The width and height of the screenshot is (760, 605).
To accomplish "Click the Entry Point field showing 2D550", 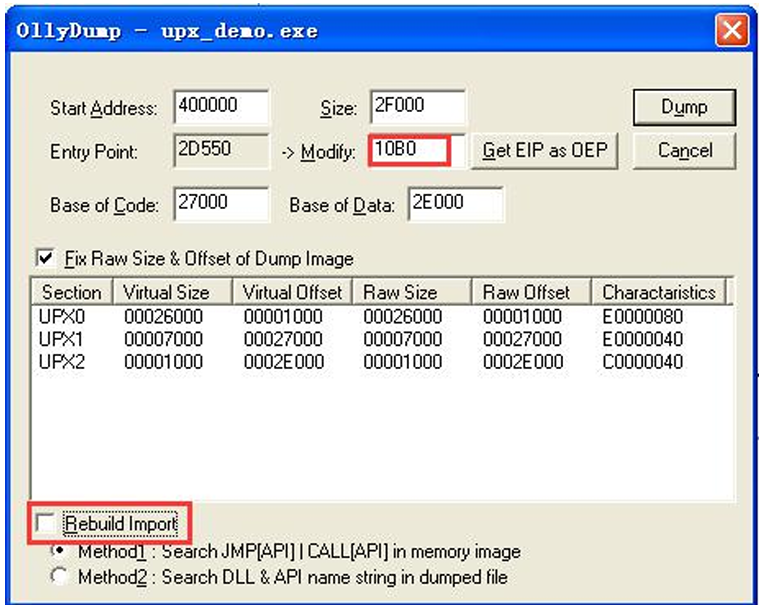I will 221,151.
